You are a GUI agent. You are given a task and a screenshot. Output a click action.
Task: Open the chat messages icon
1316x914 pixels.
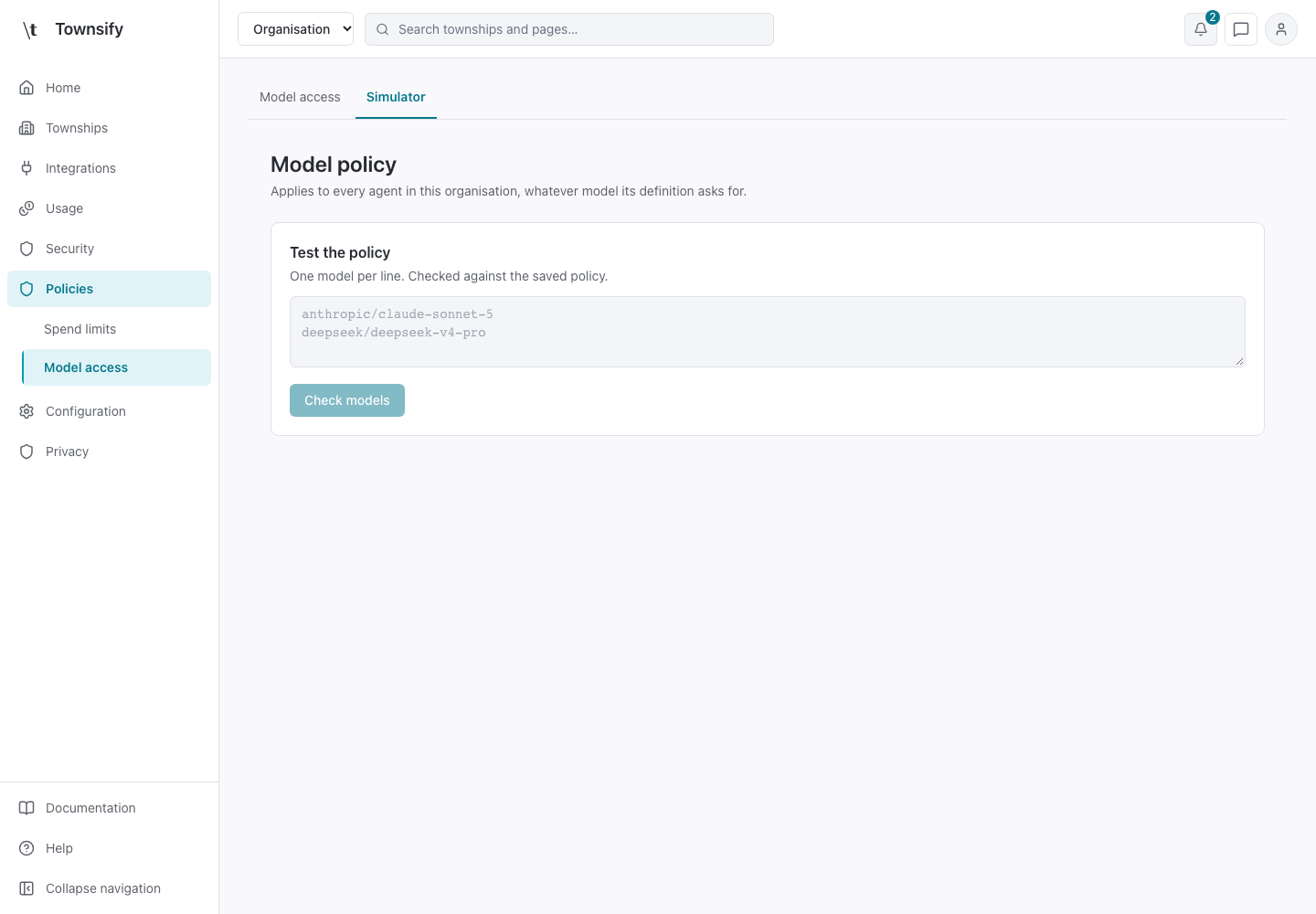pyautogui.click(x=1241, y=29)
